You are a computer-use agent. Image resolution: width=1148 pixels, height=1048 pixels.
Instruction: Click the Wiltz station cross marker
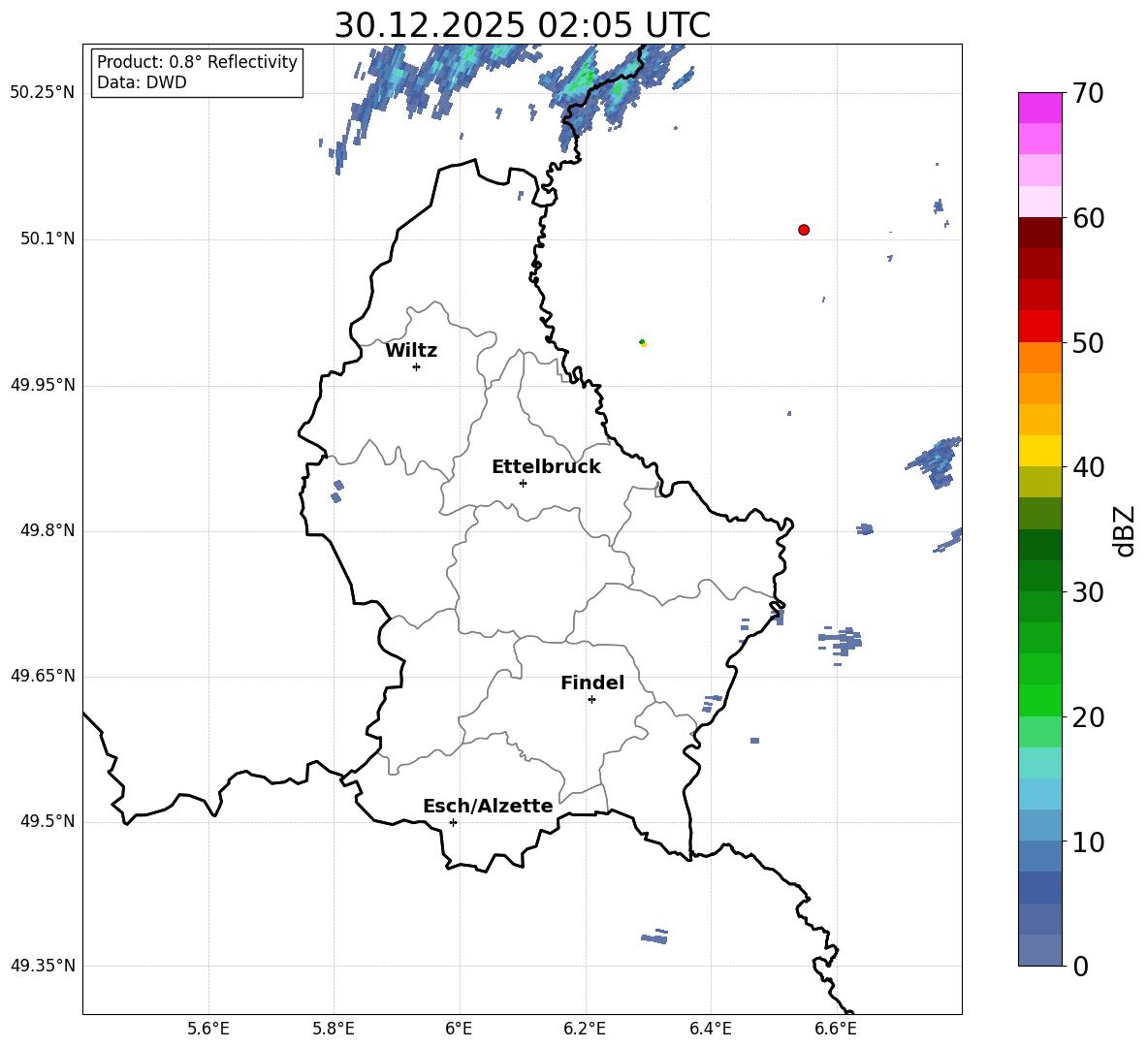coord(416,366)
